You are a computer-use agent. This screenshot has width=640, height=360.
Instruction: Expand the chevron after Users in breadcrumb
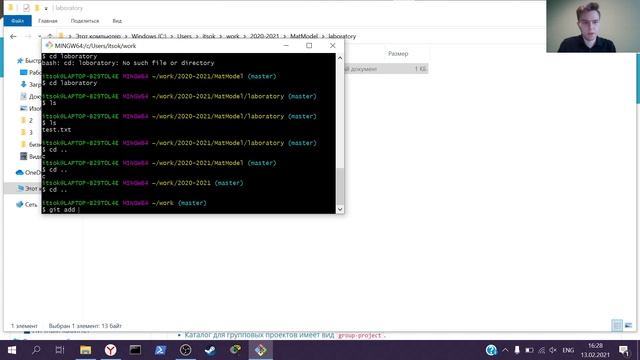(197, 36)
